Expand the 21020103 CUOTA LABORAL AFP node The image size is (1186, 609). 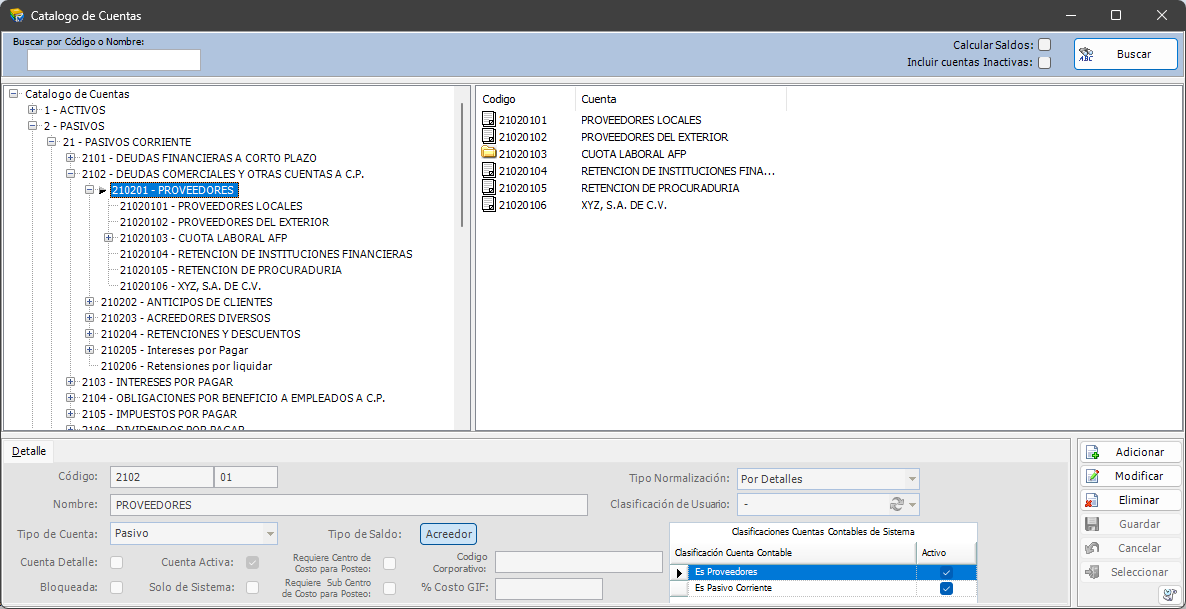pos(109,238)
